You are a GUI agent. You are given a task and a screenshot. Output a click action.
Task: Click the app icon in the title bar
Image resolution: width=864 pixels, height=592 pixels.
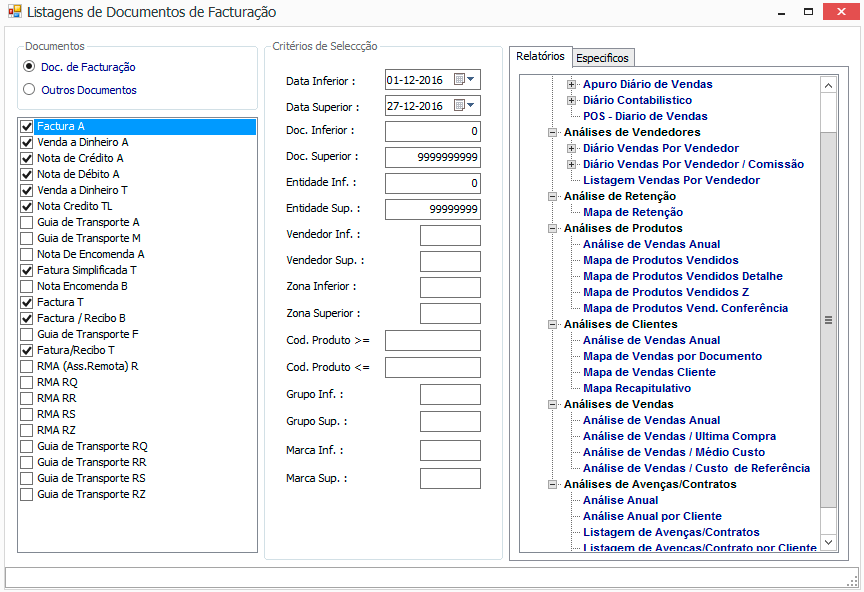click(x=14, y=12)
